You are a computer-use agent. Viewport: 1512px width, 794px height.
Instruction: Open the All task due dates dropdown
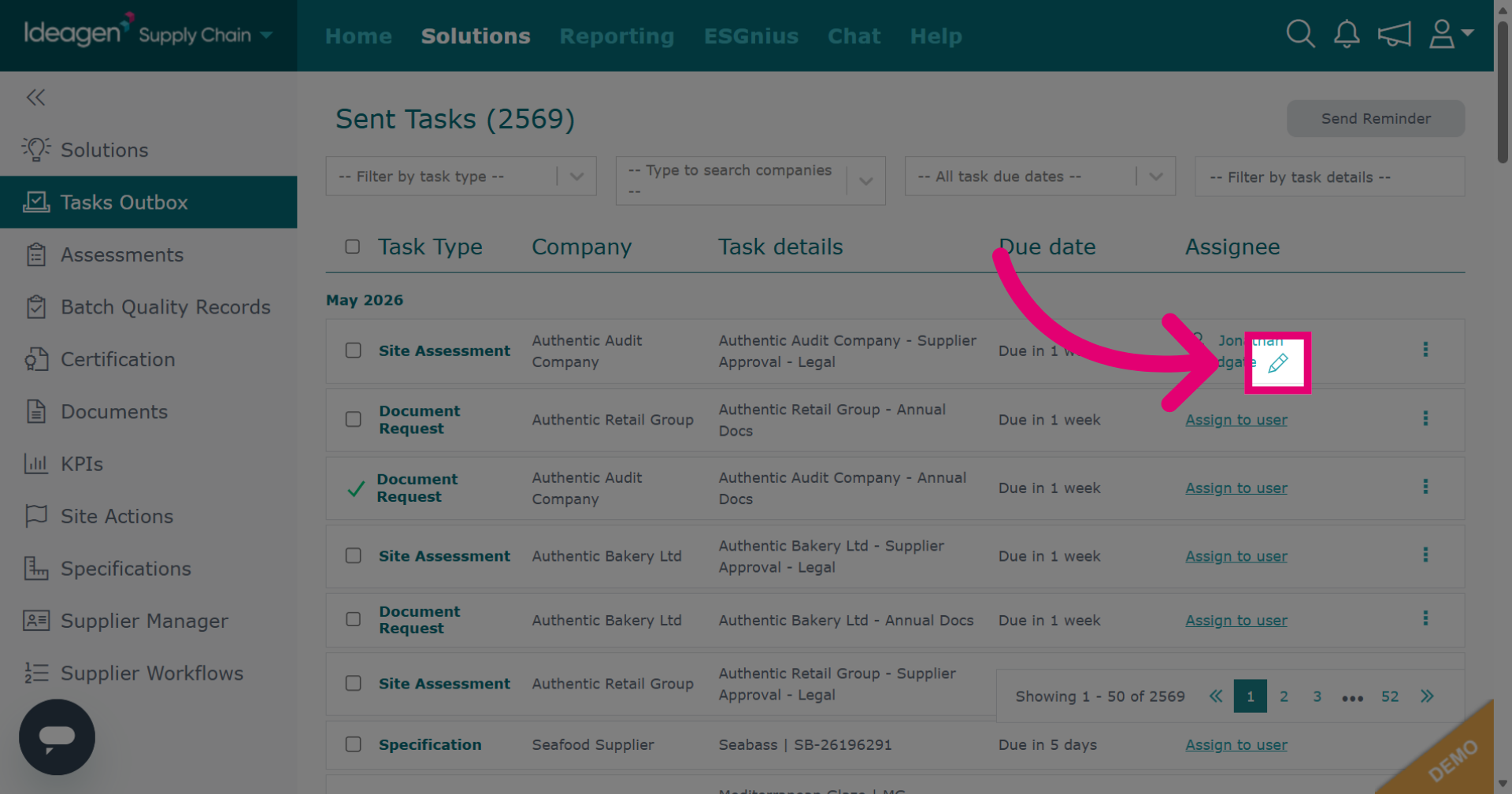coord(1039,176)
